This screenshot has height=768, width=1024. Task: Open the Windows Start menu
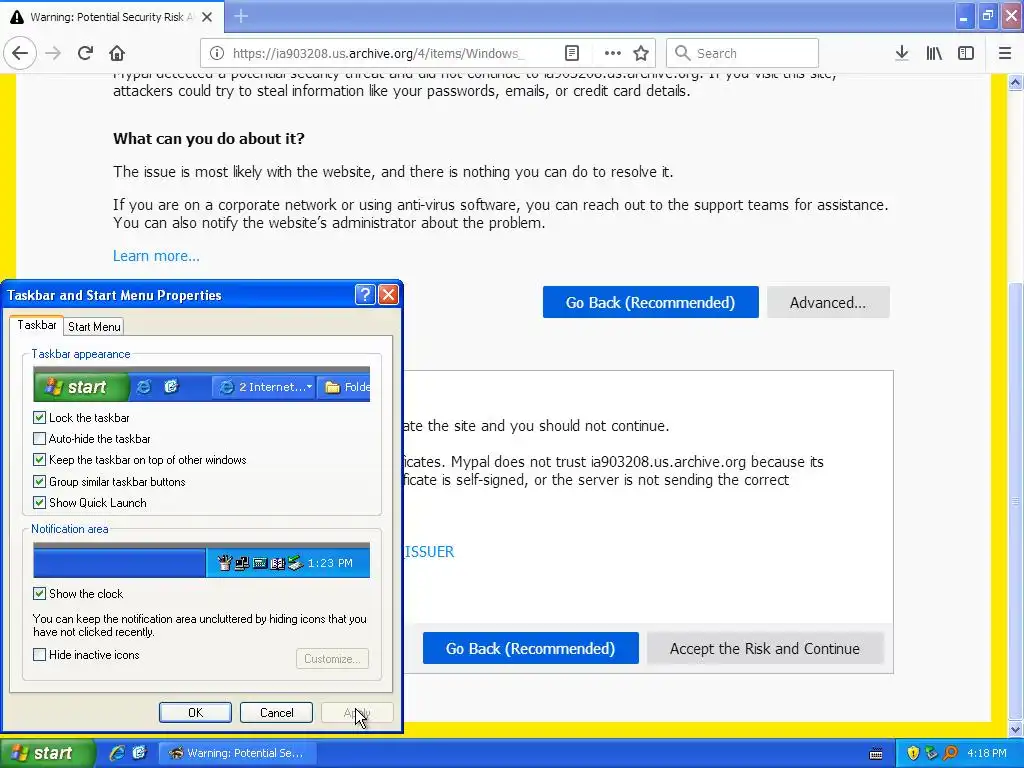coord(46,753)
